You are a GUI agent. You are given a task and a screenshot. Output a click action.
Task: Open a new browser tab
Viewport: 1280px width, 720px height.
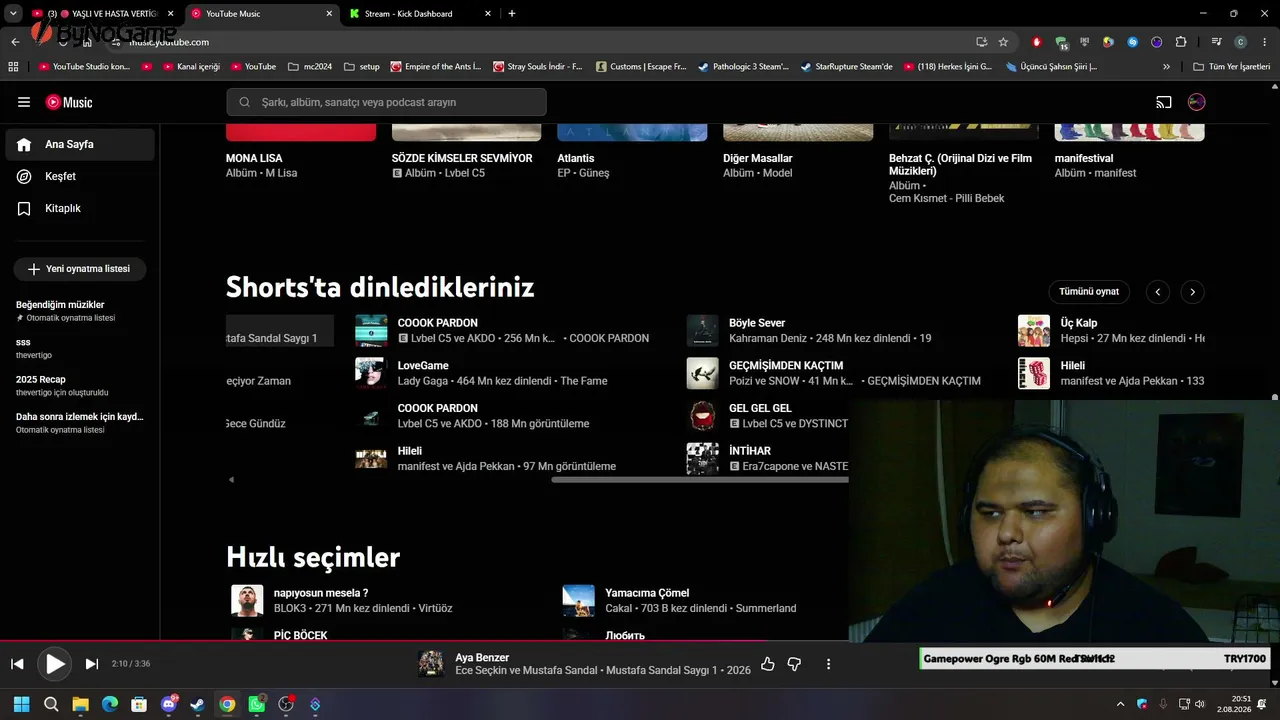pos(512,14)
